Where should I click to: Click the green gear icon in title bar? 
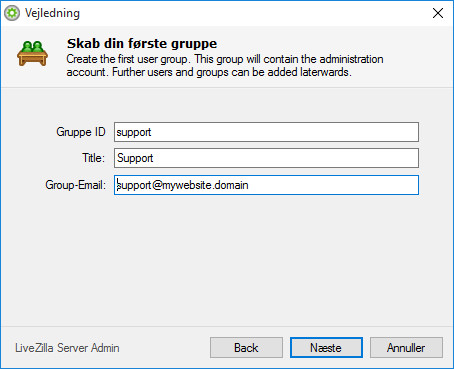pos(12,13)
